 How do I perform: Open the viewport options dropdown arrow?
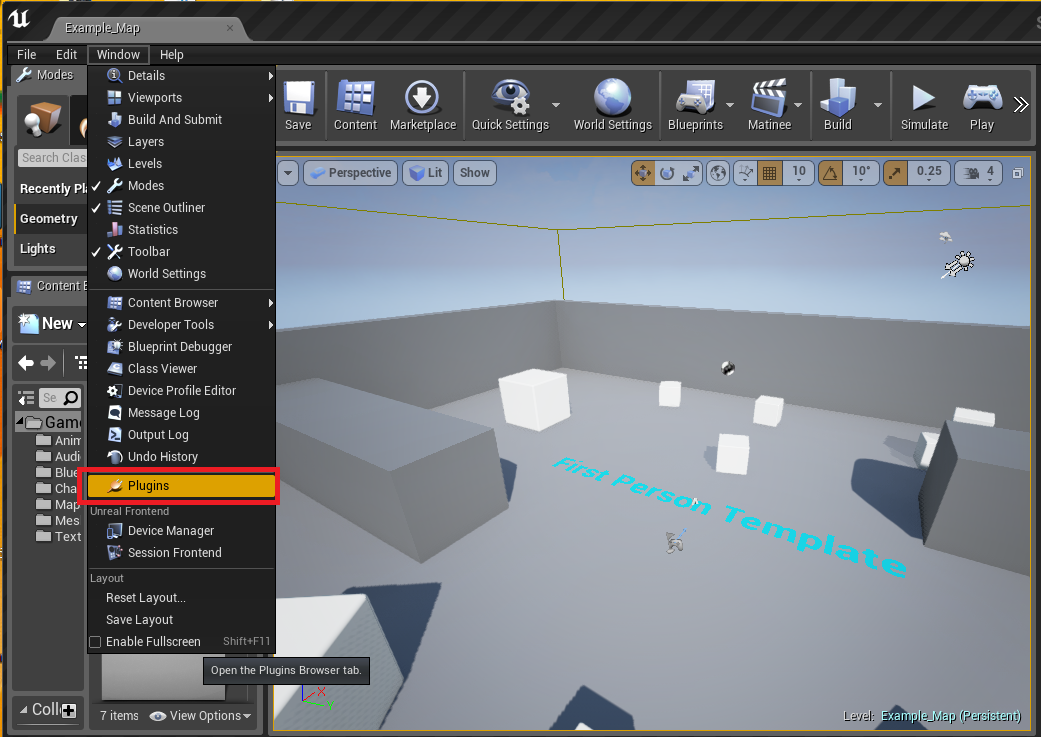[288, 173]
